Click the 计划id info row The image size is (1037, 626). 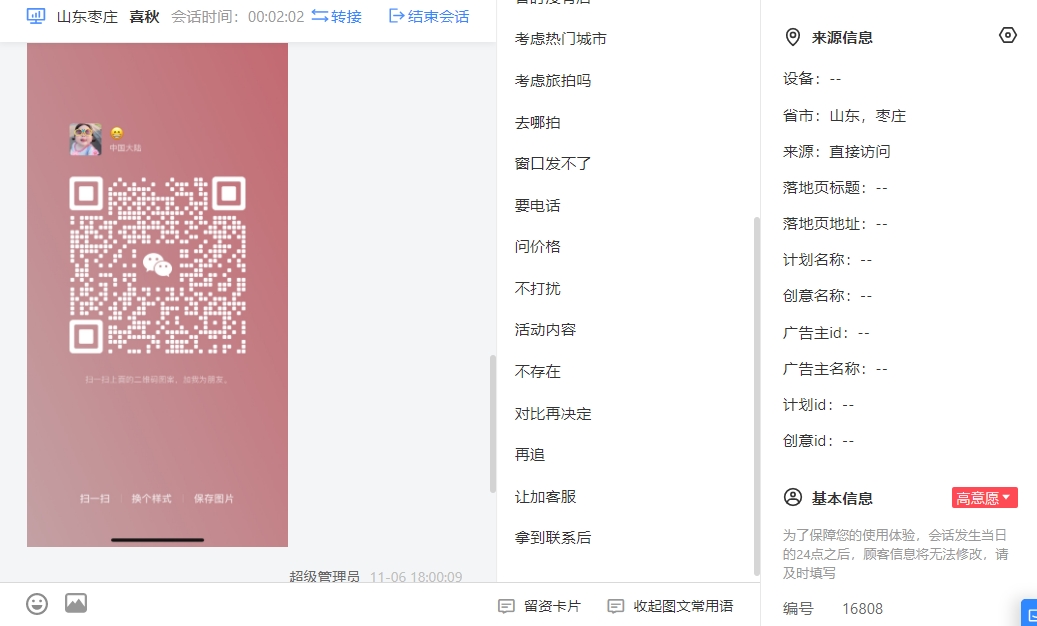(x=819, y=405)
